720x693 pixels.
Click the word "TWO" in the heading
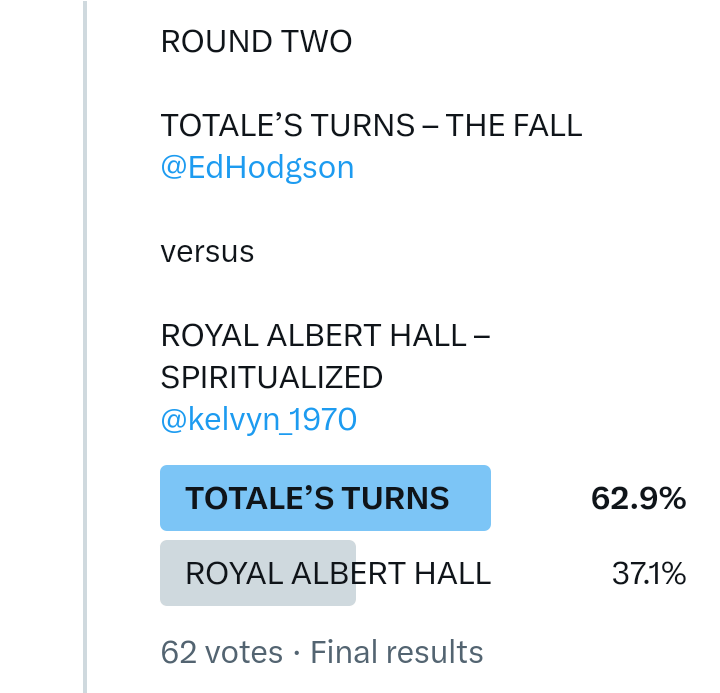click(x=317, y=42)
